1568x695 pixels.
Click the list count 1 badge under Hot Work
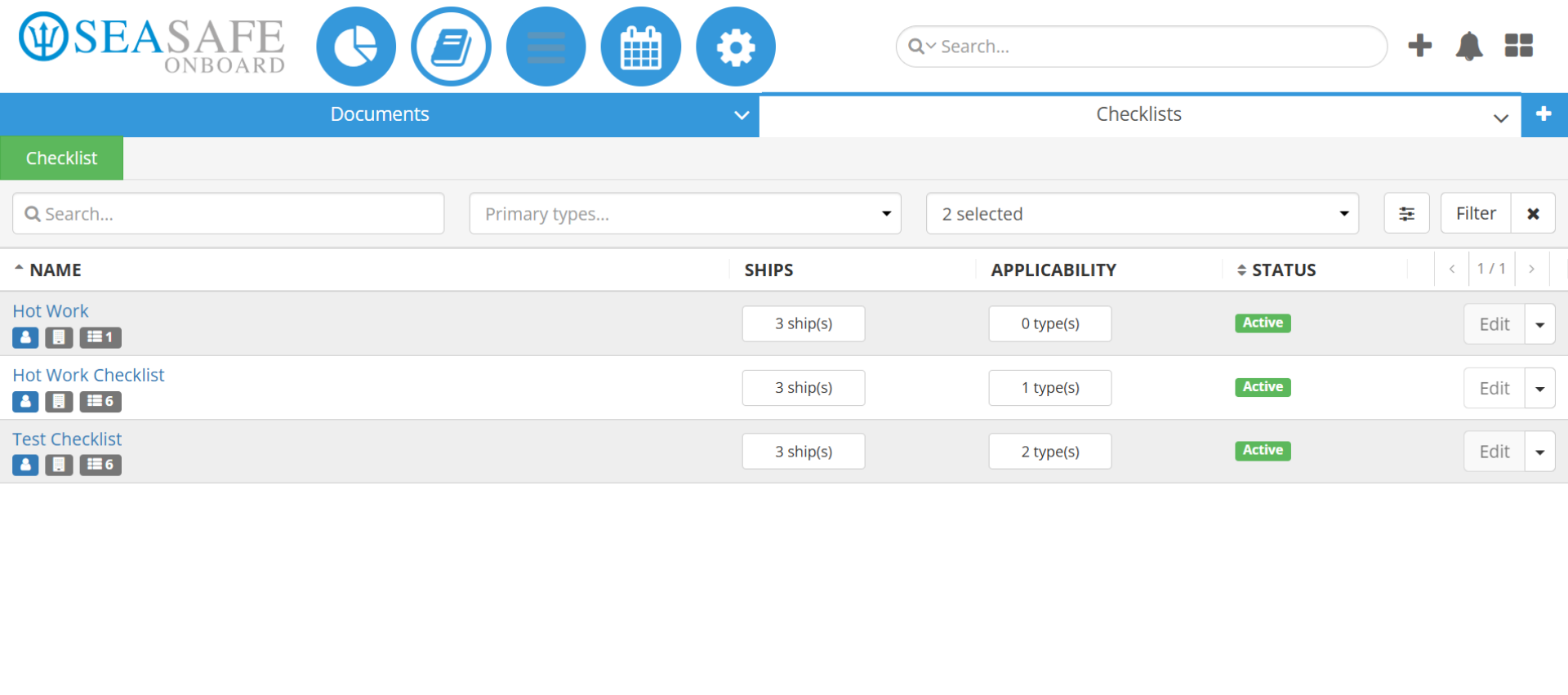tap(100, 337)
